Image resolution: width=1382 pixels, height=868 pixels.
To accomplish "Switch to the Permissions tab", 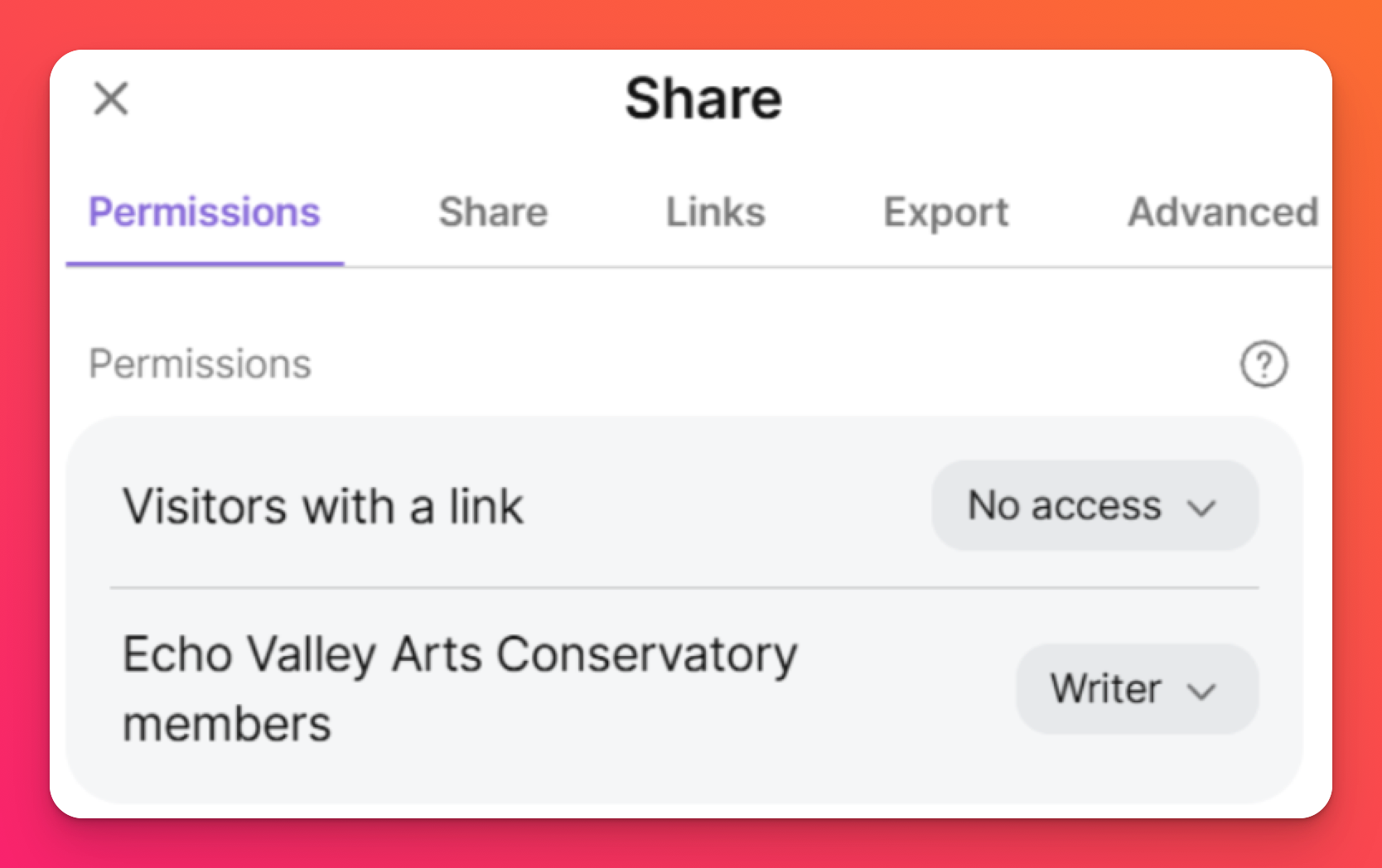I will click(205, 212).
